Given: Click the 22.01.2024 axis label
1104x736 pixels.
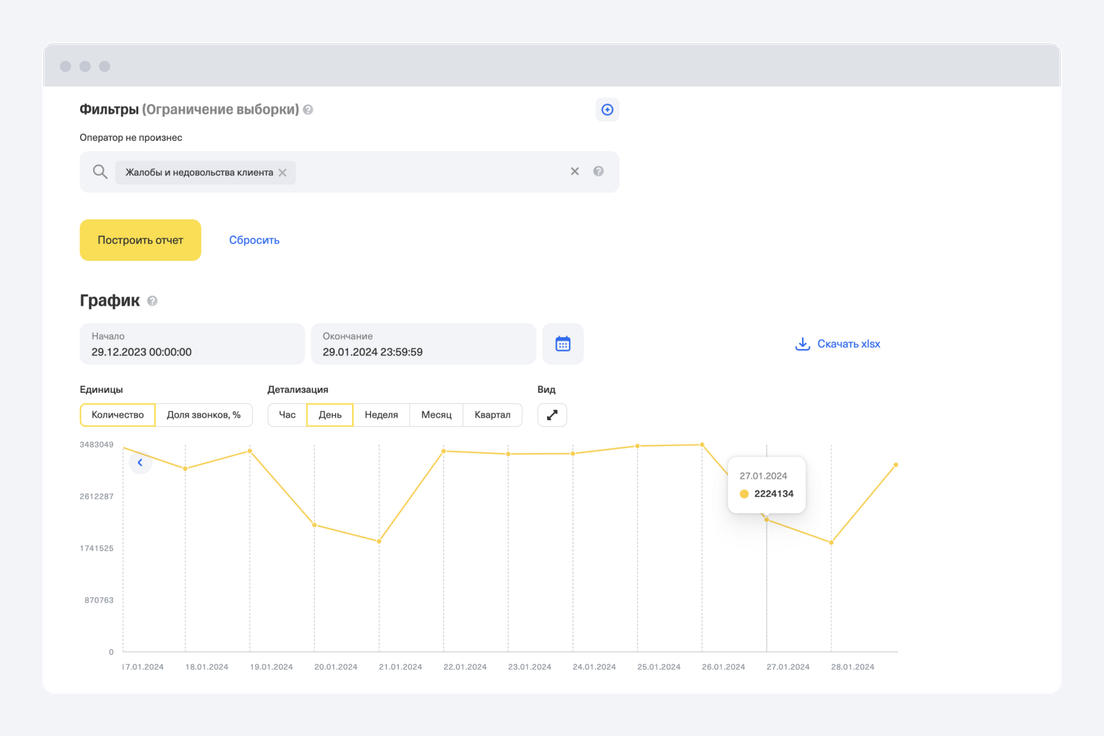Looking at the screenshot, I should [465, 667].
